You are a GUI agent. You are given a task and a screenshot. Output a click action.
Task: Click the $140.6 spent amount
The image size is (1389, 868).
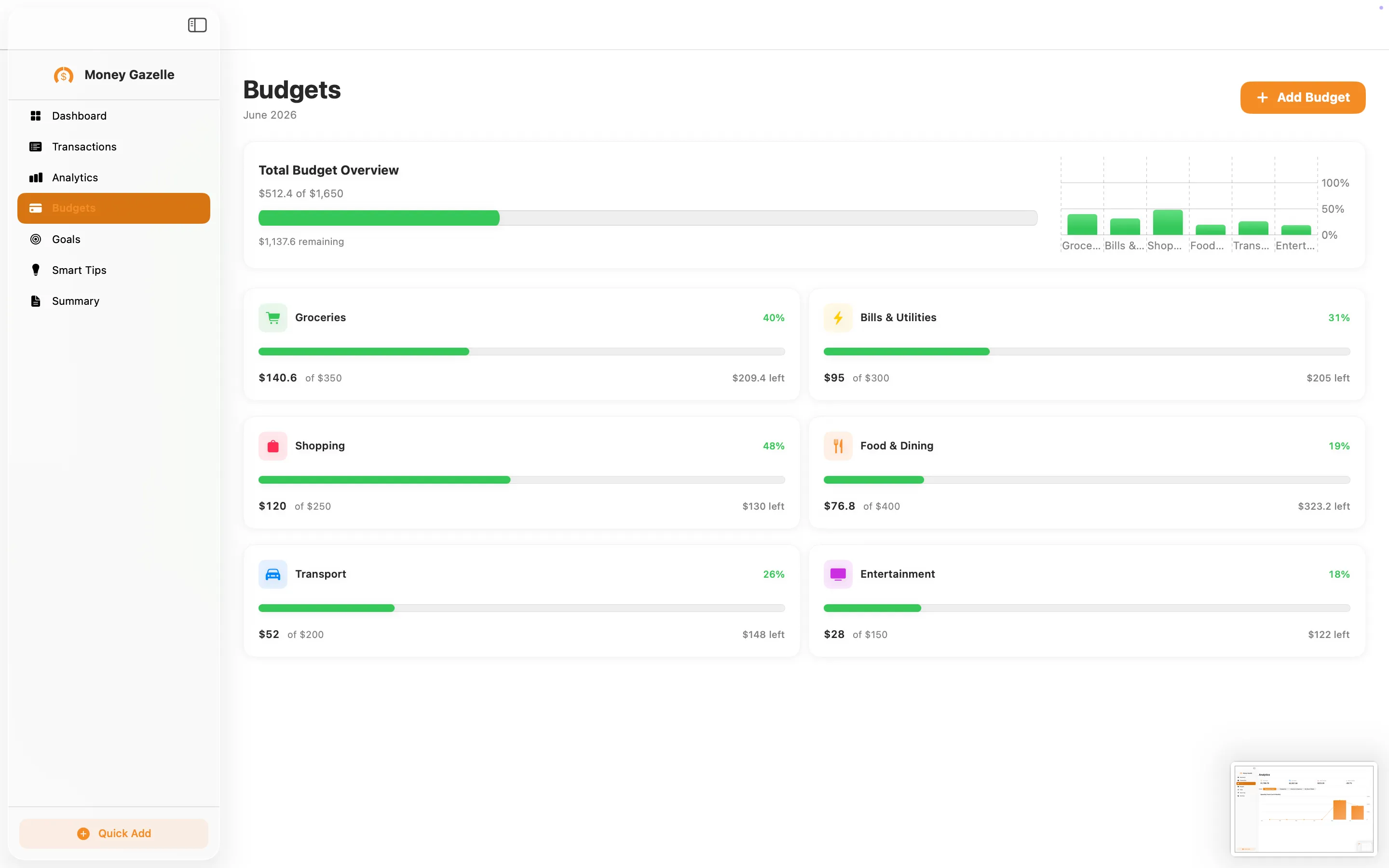(x=278, y=378)
